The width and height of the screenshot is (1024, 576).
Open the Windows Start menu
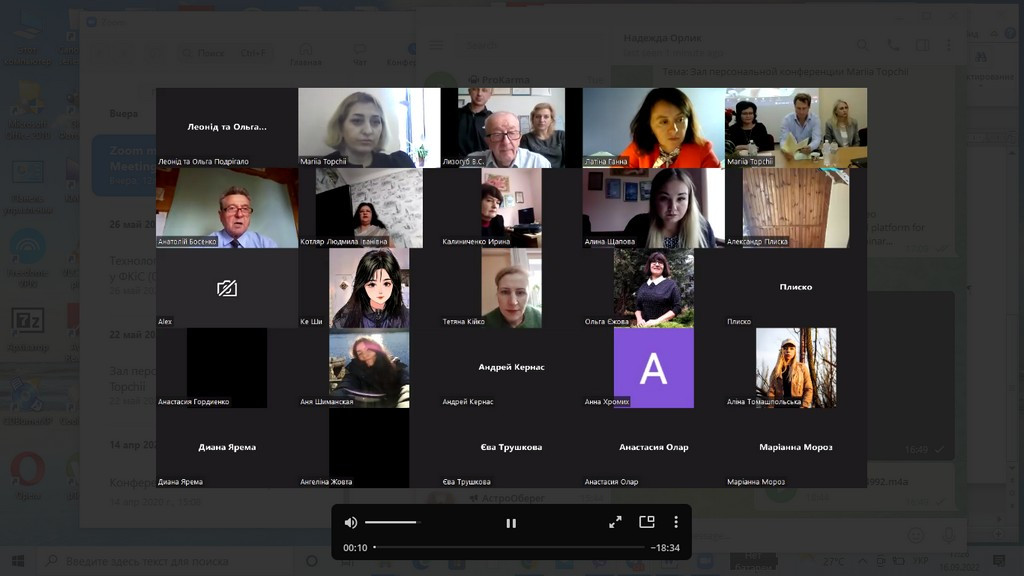18,561
